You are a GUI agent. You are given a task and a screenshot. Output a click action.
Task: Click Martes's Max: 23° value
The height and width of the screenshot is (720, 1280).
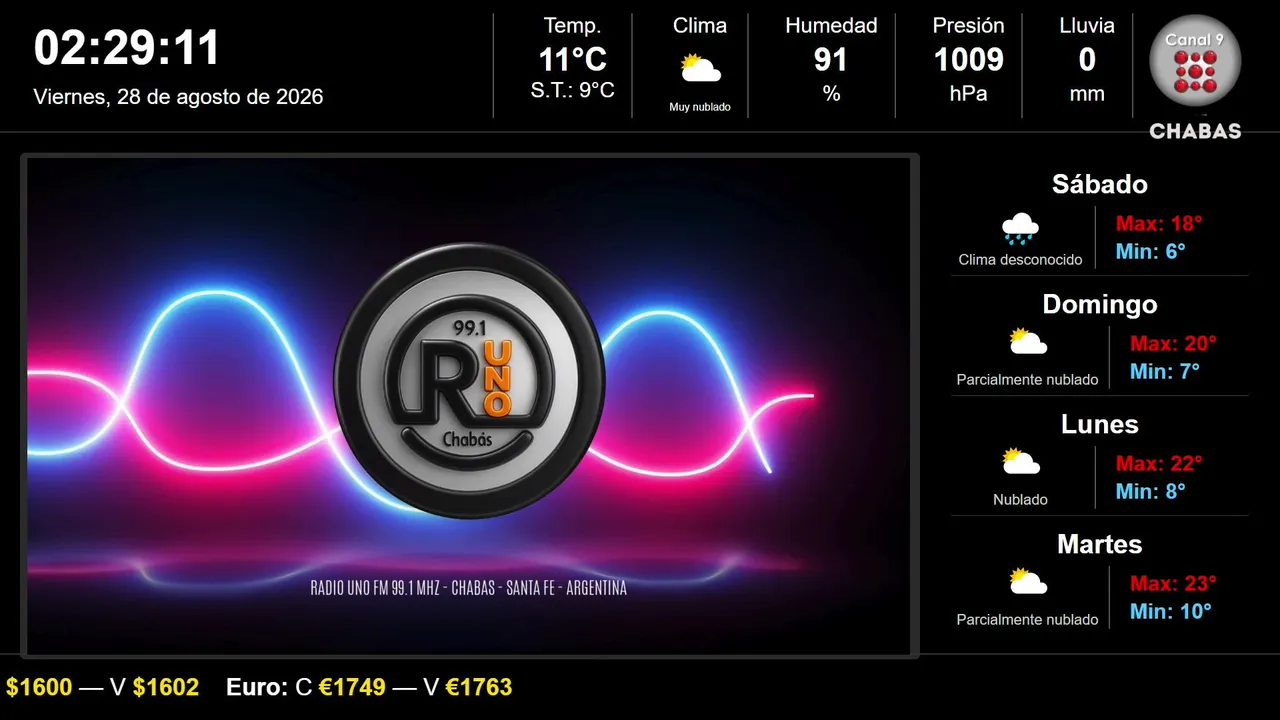click(1173, 583)
